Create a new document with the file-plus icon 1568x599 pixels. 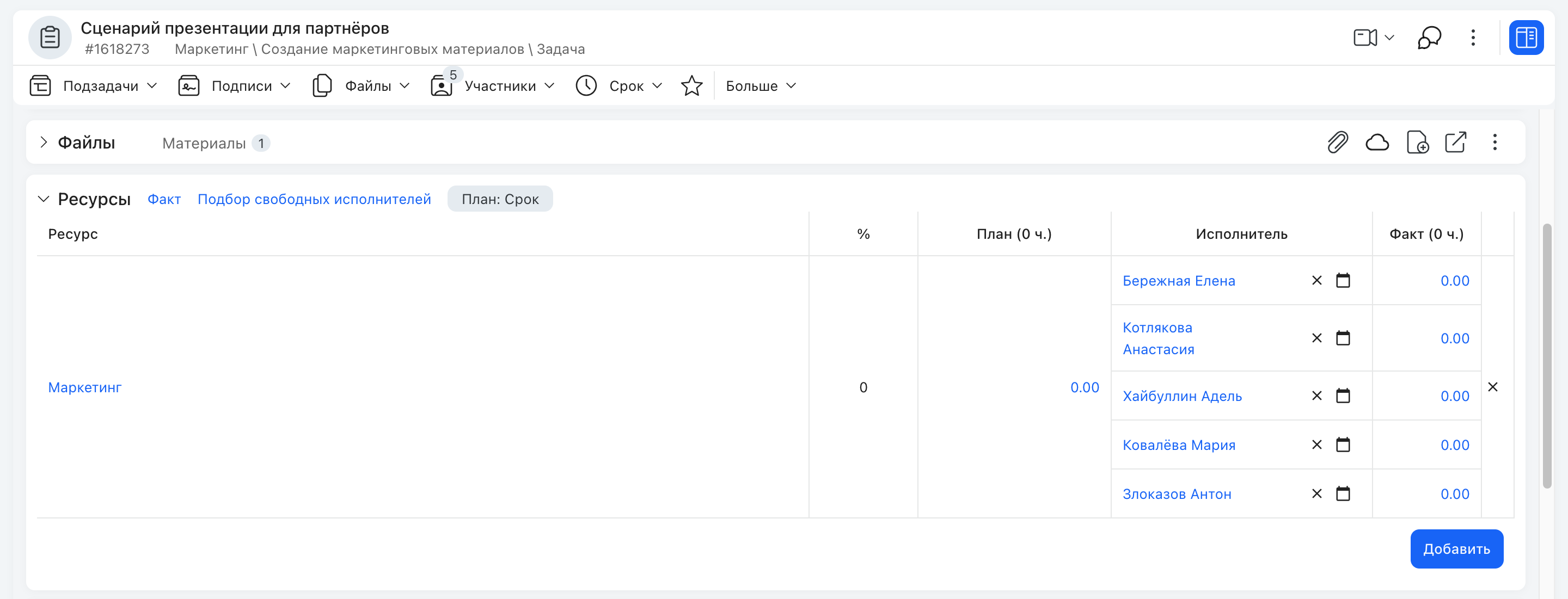[x=1418, y=143]
